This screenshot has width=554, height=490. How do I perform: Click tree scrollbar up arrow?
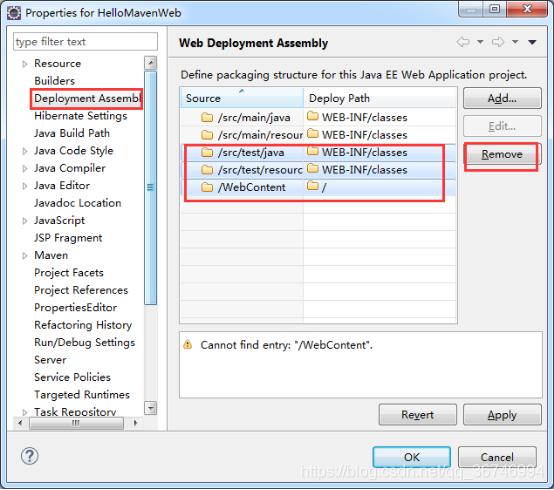[x=151, y=63]
